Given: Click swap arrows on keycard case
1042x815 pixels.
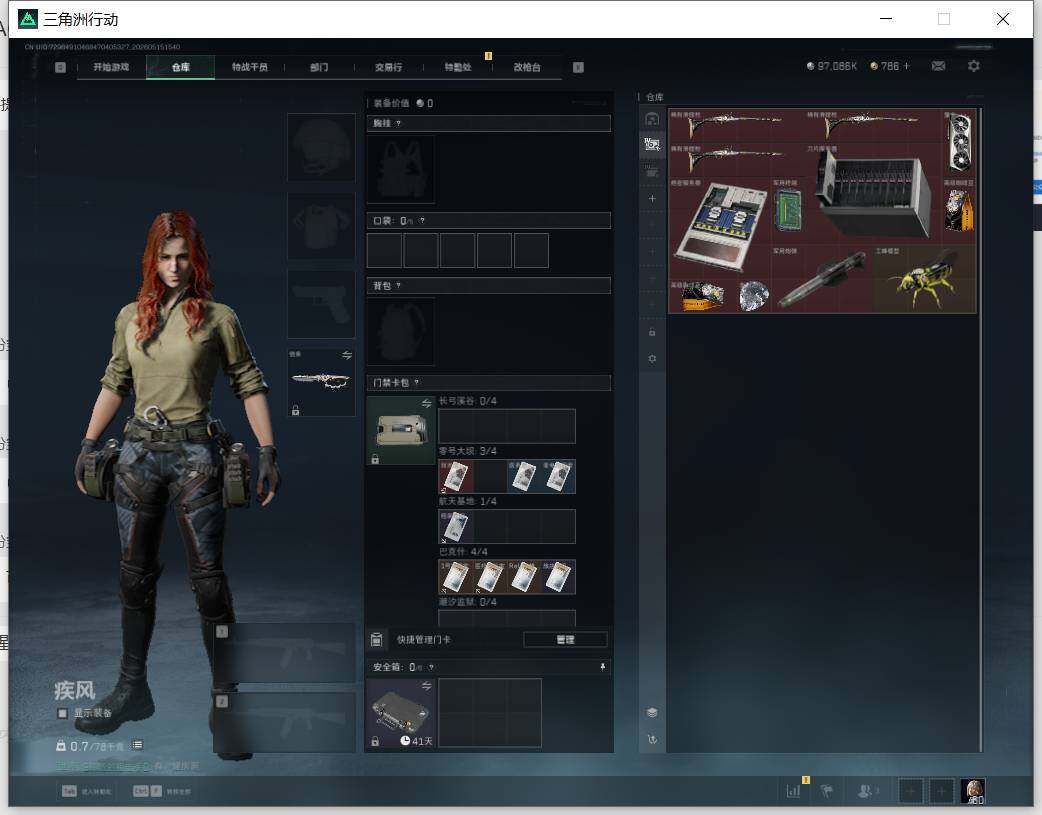Looking at the screenshot, I should pos(427,404).
